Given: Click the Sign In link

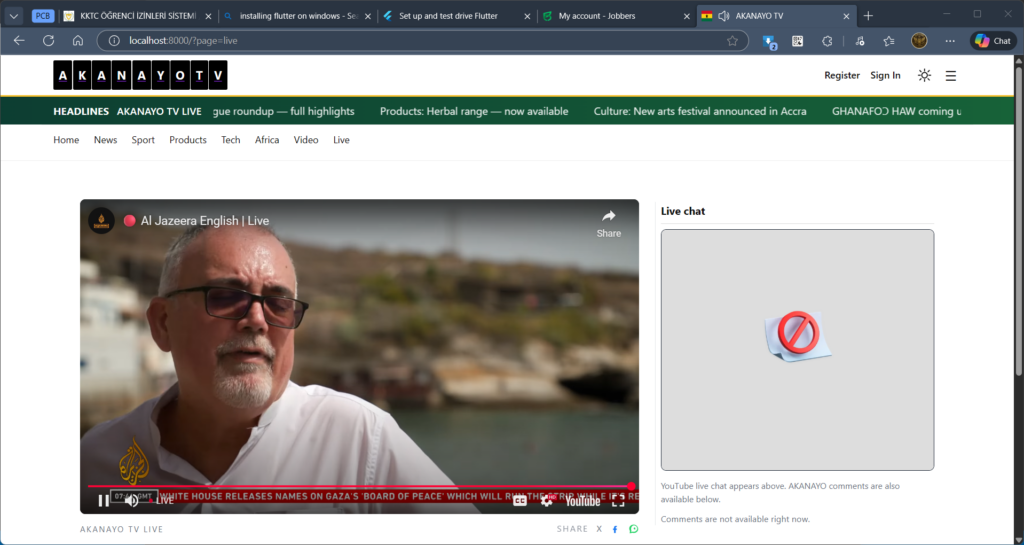Looking at the screenshot, I should tap(885, 75).
